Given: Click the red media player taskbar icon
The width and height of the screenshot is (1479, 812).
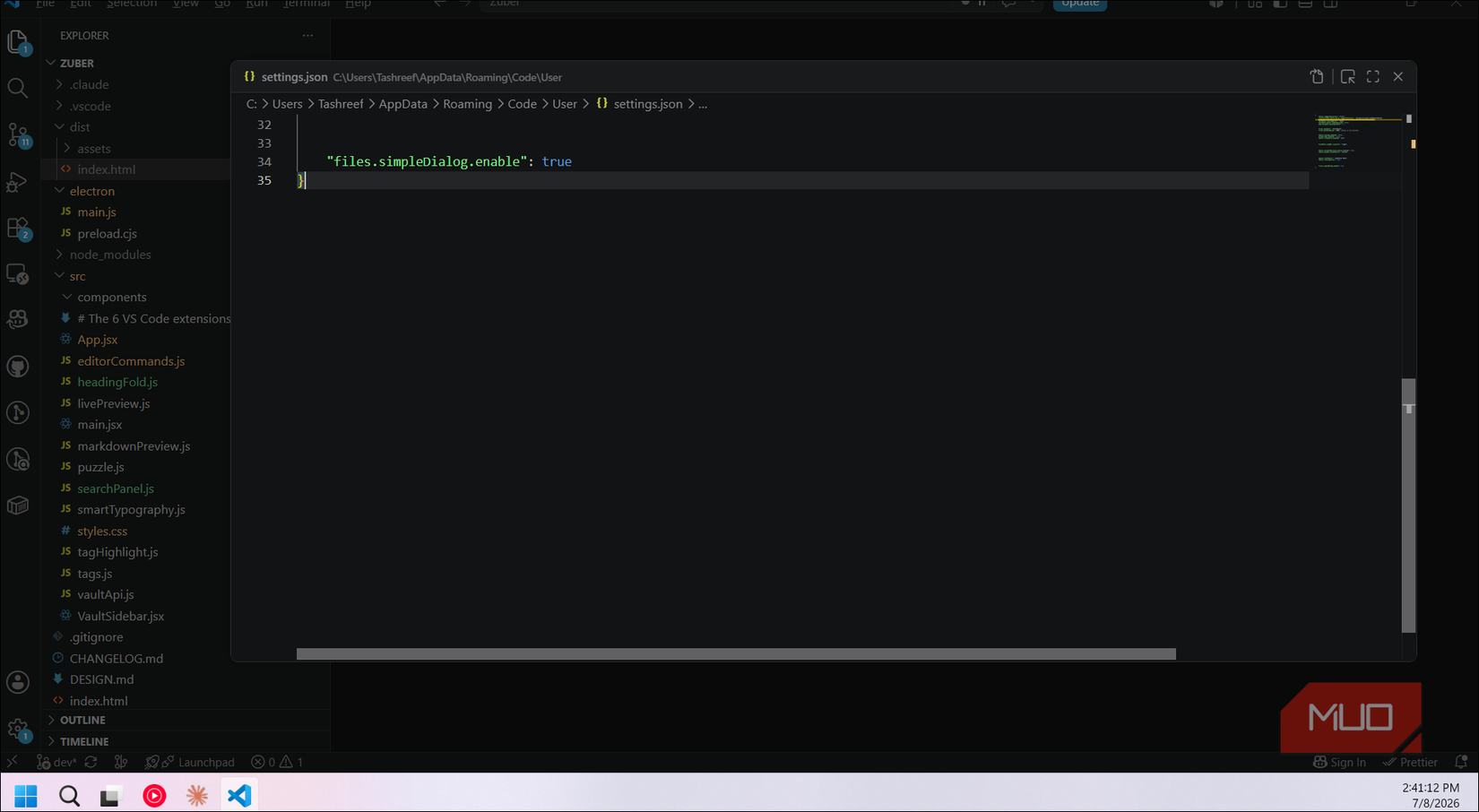Looking at the screenshot, I should (x=154, y=795).
